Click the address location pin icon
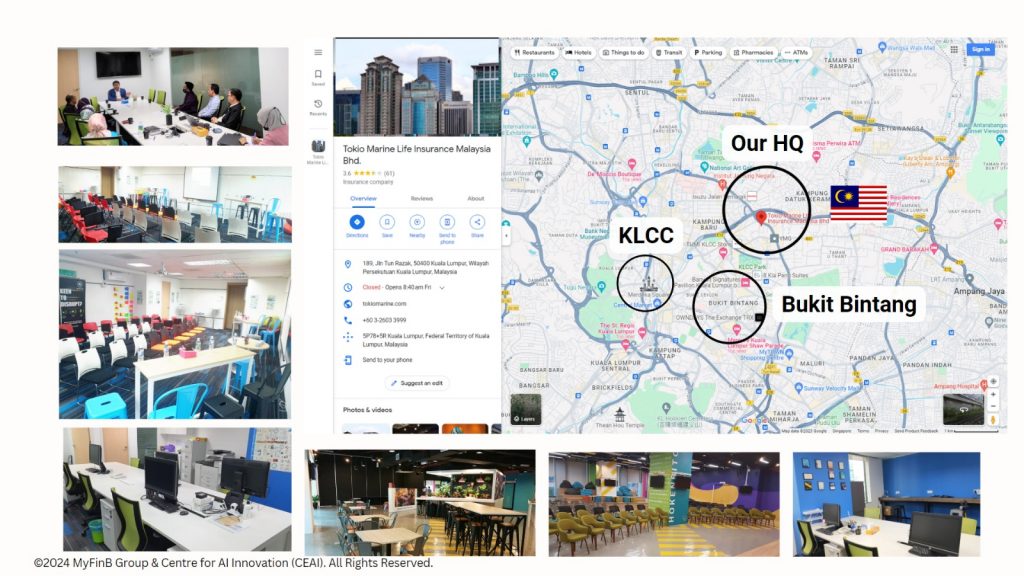The width and height of the screenshot is (1024, 576). coord(348,264)
